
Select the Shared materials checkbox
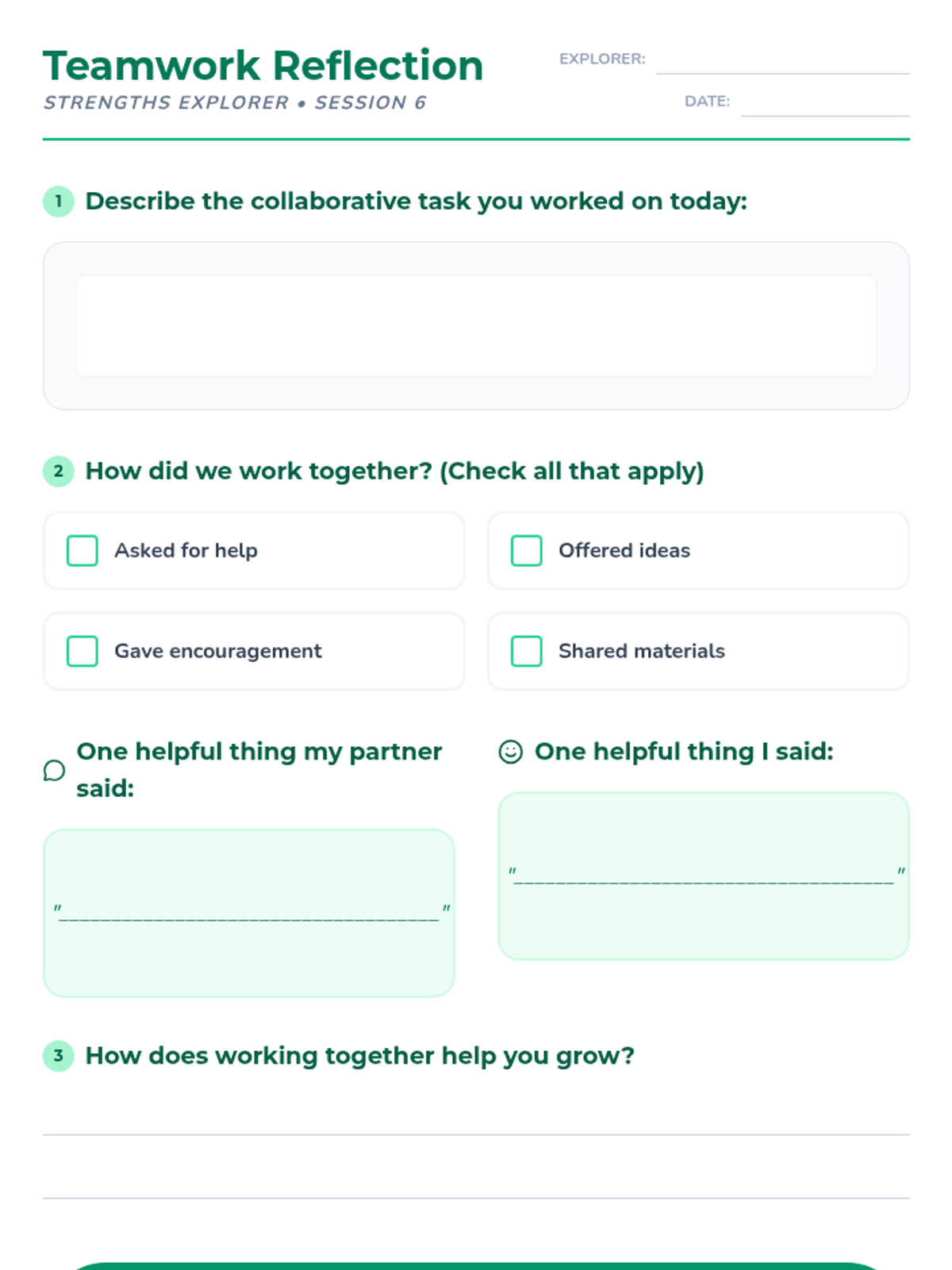point(527,651)
